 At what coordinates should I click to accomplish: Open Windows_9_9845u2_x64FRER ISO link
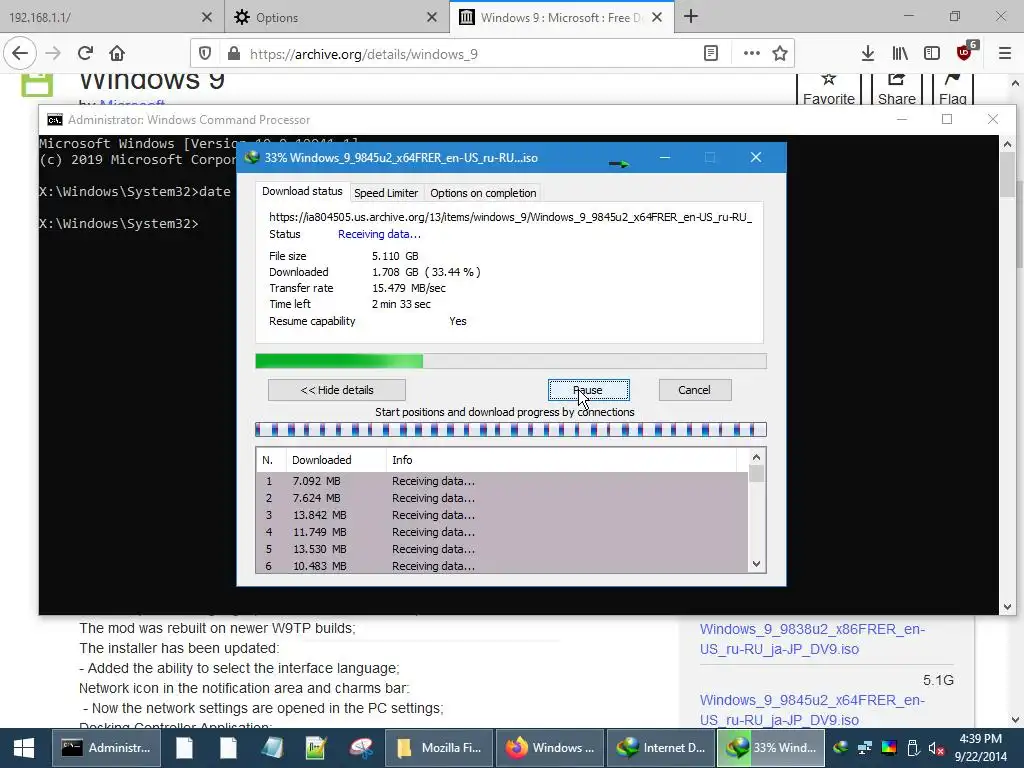pyautogui.click(x=812, y=710)
